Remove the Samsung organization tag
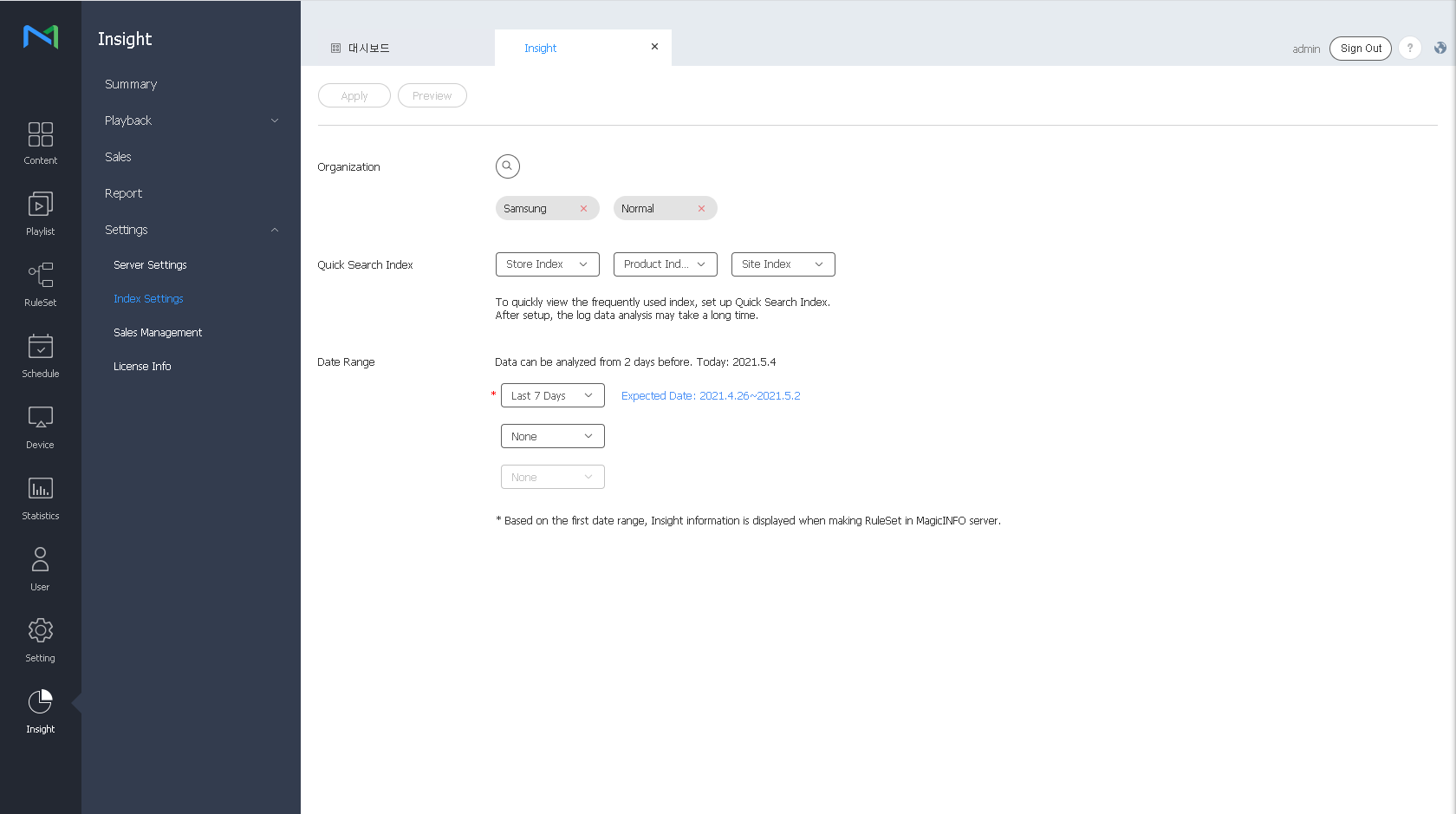This screenshot has height=814, width=1456. point(583,209)
